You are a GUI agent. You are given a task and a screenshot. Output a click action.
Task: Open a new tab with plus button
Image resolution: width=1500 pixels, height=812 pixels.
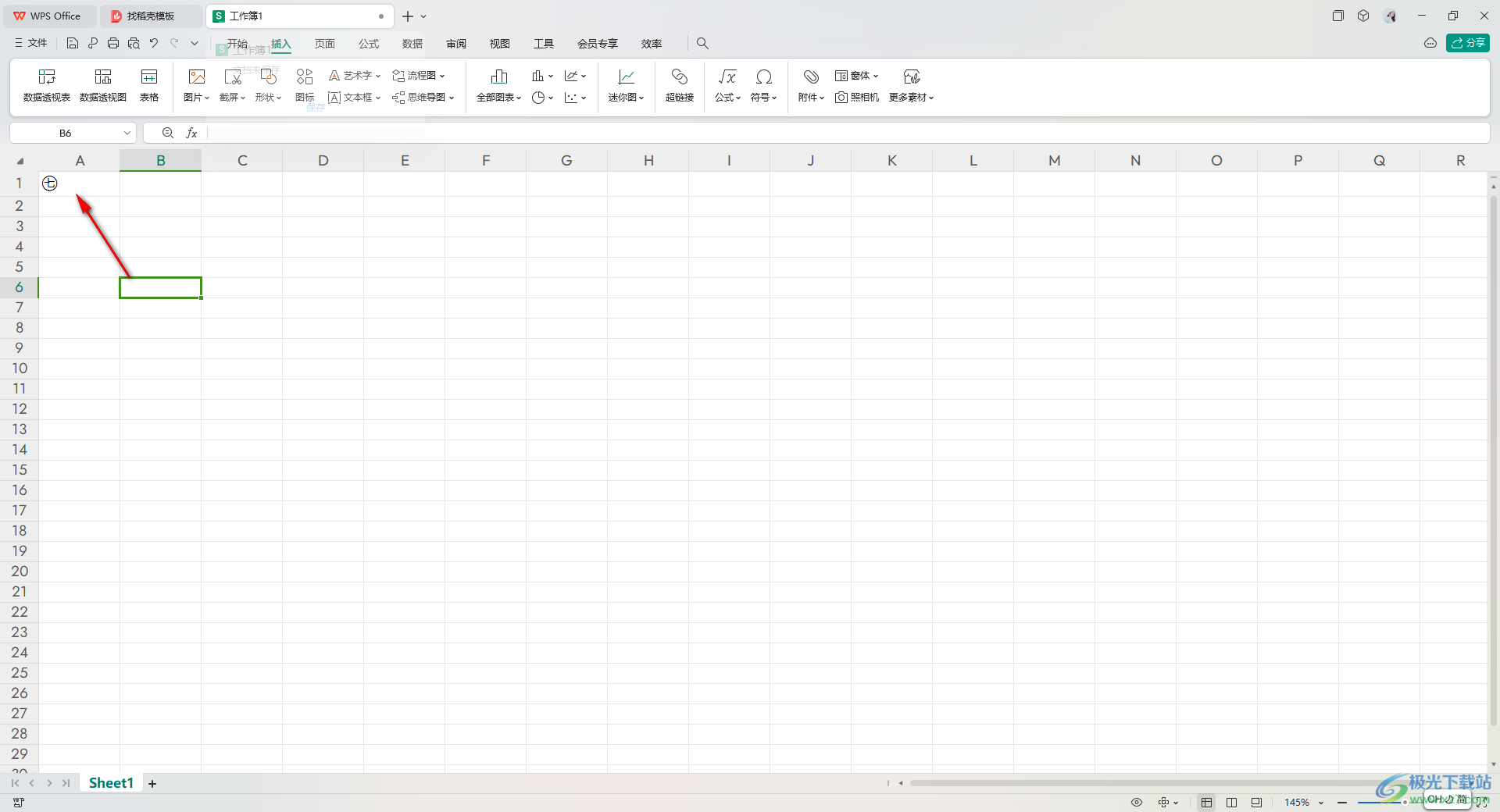(x=408, y=16)
